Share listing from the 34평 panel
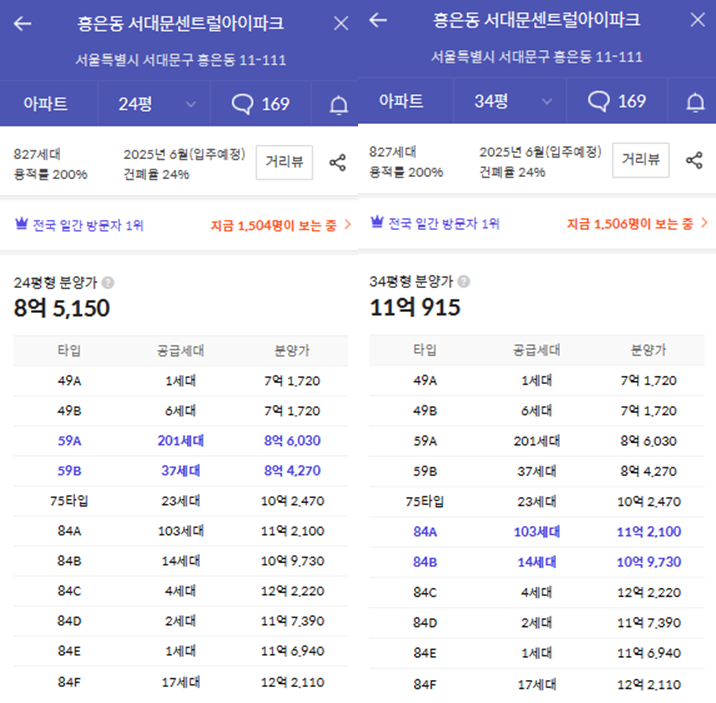 click(x=694, y=160)
